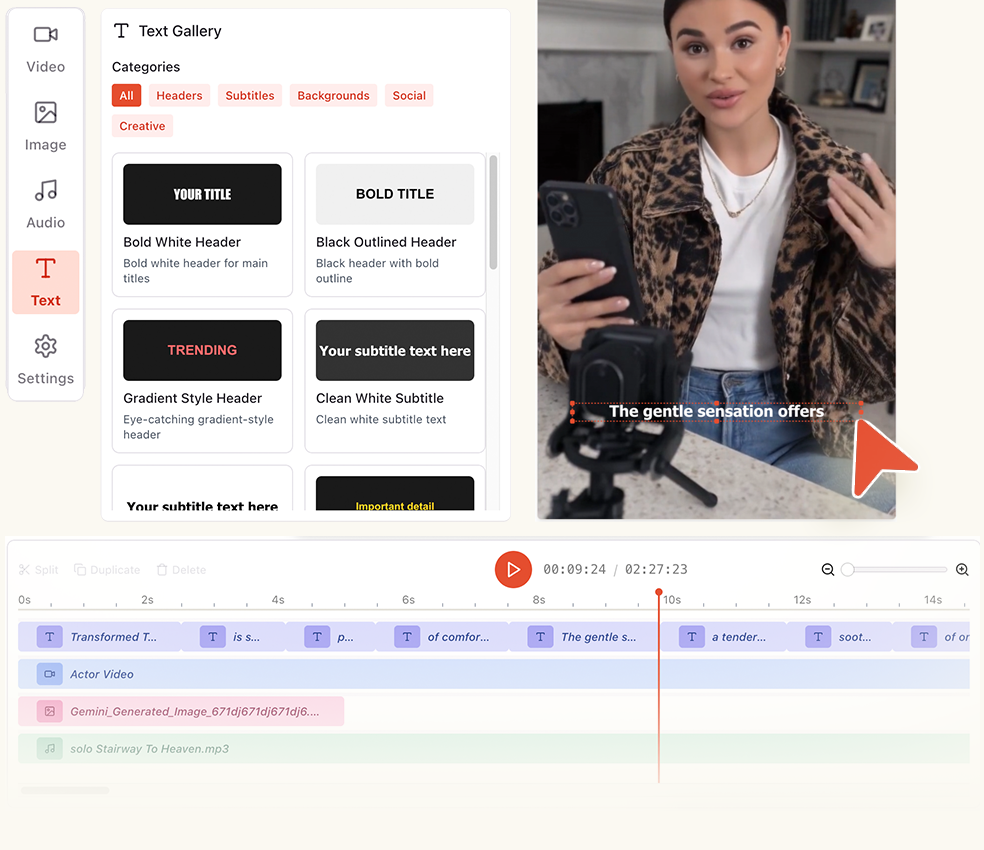This screenshot has width=984, height=850.
Task: Open Settings from the sidebar
Action: tap(45, 360)
